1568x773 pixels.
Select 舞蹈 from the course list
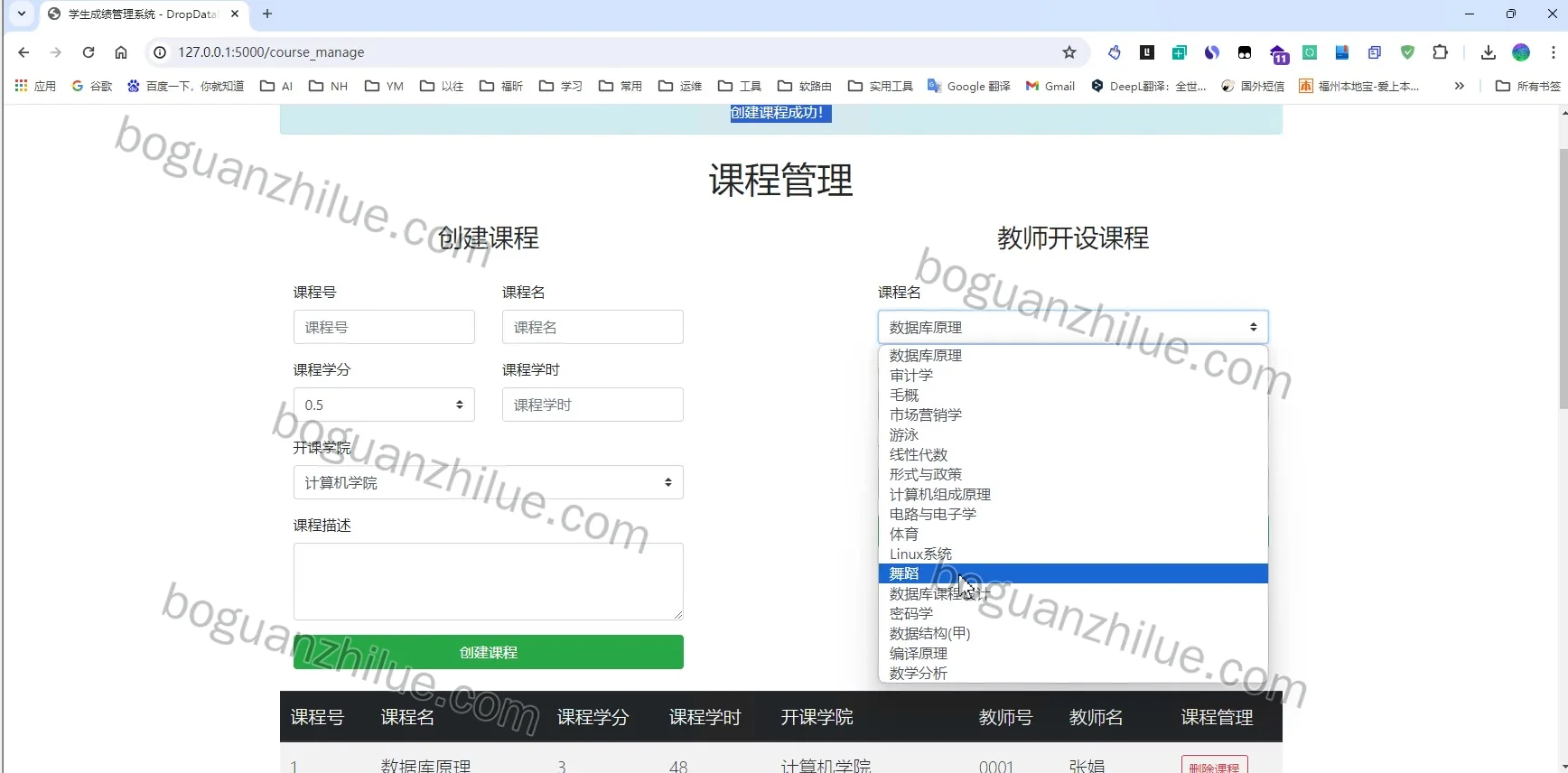pyautogui.click(x=1073, y=573)
